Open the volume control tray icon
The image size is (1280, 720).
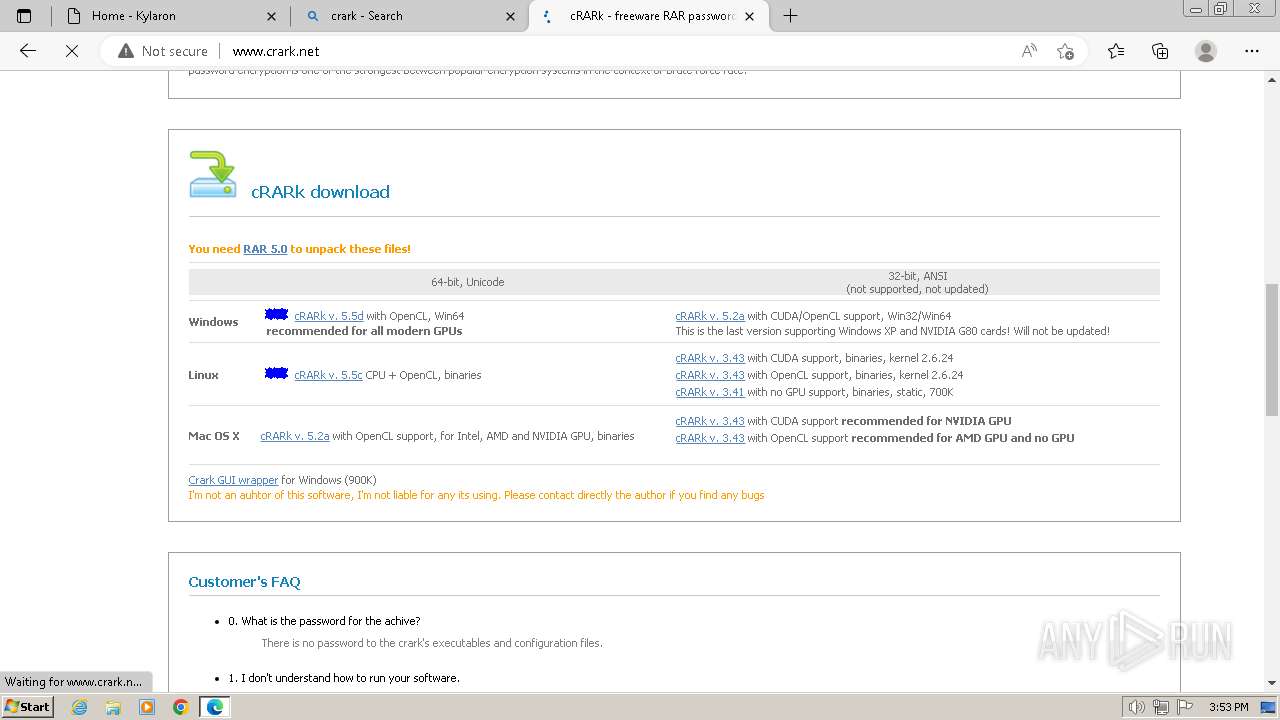click(1137, 707)
